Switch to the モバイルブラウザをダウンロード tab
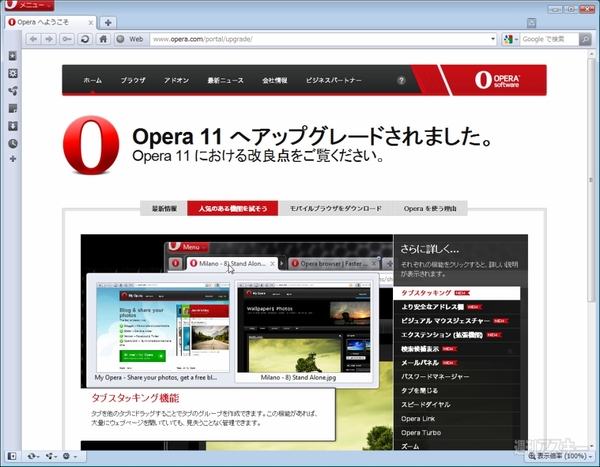Screen dimensions: 600x467 coord(336,209)
